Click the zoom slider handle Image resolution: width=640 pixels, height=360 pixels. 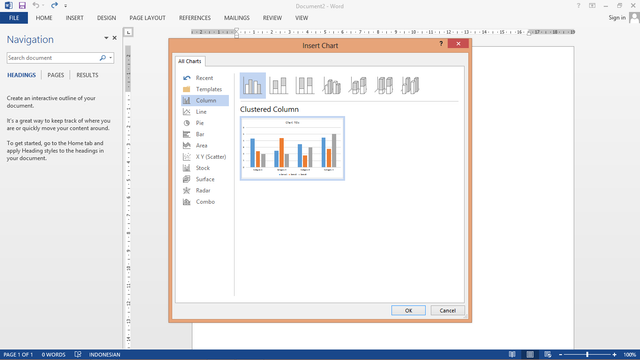point(587,355)
